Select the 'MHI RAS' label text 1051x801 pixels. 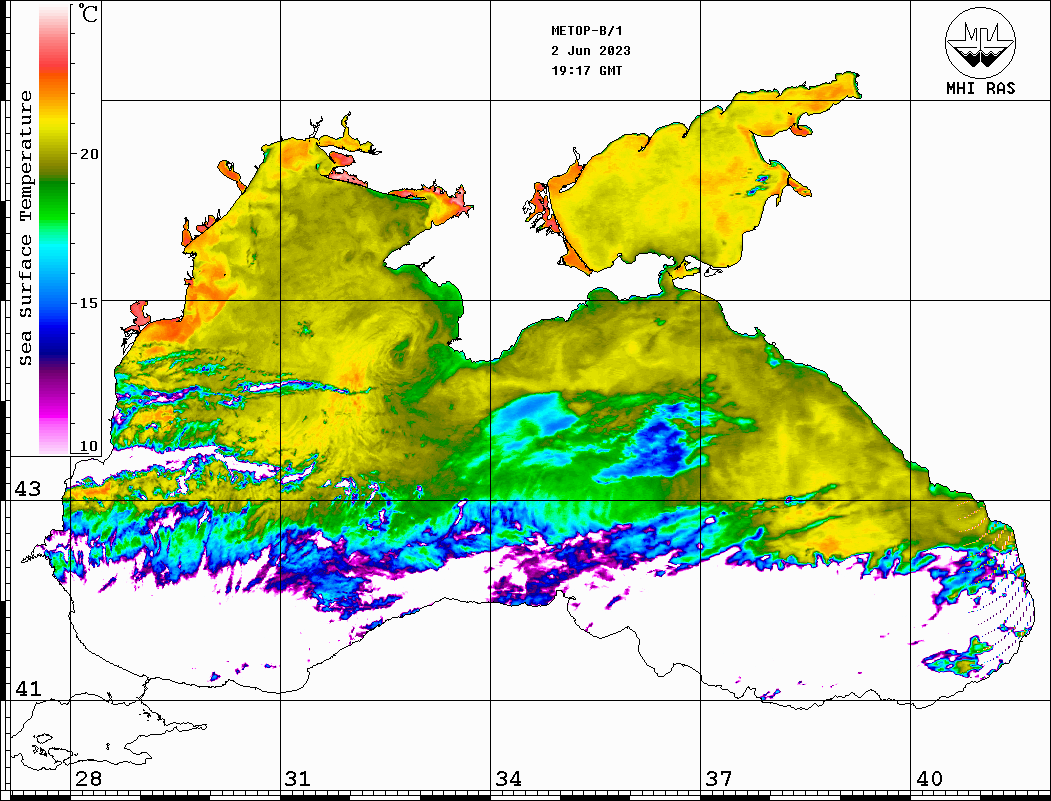[981, 88]
